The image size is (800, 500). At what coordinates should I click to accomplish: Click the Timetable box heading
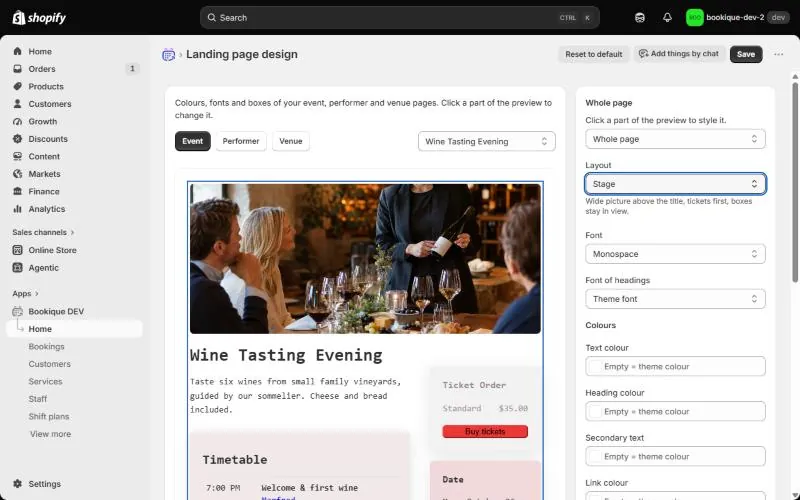coord(235,460)
